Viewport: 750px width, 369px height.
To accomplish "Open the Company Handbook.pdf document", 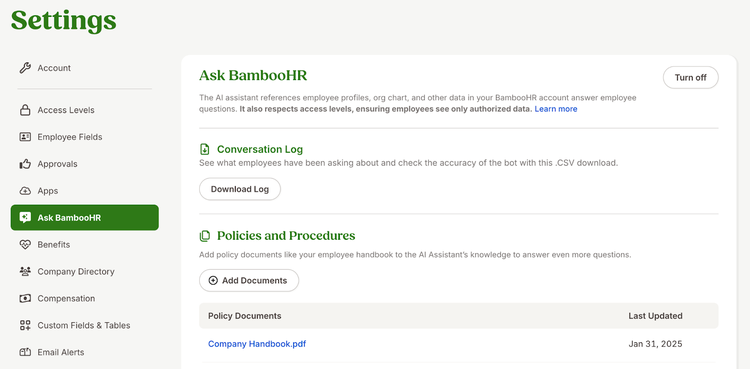I will click(257, 344).
